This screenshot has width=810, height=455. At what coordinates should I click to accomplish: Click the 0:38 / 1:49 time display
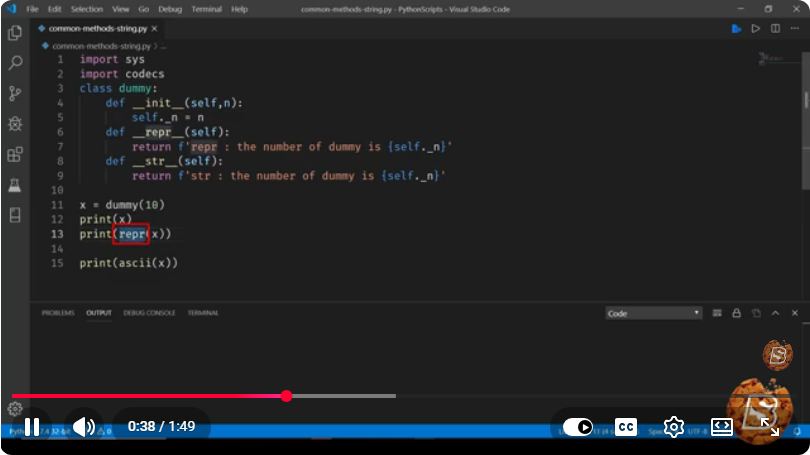click(x=161, y=427)
